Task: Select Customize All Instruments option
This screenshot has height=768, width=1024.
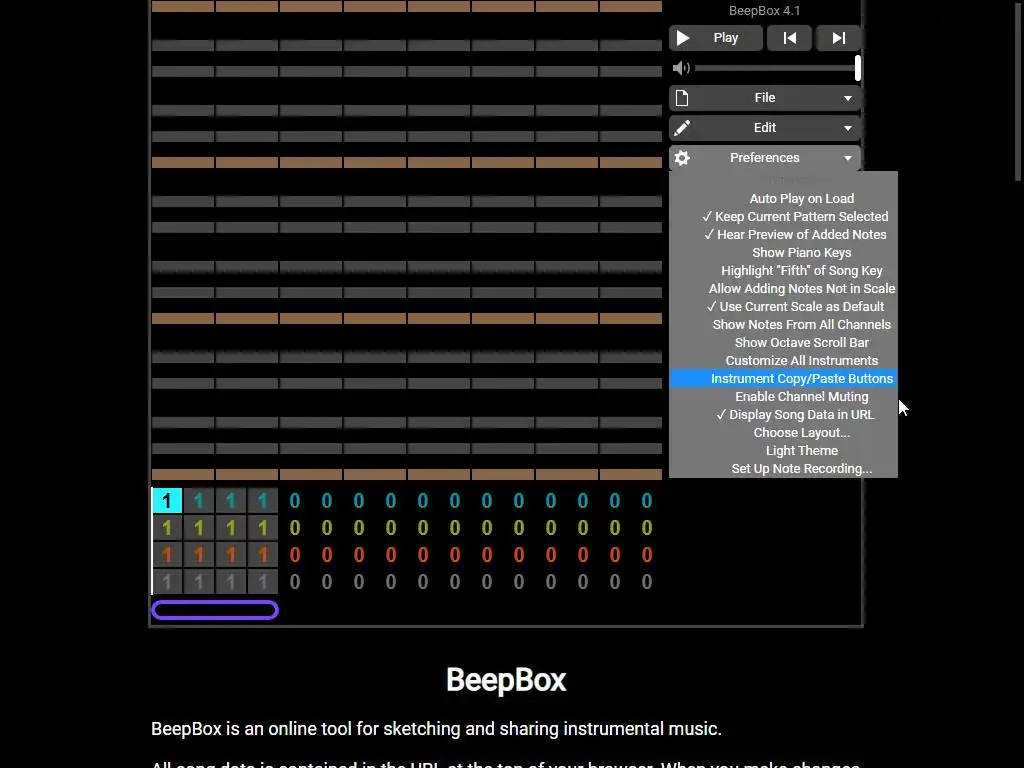Action: click(783, 360)
